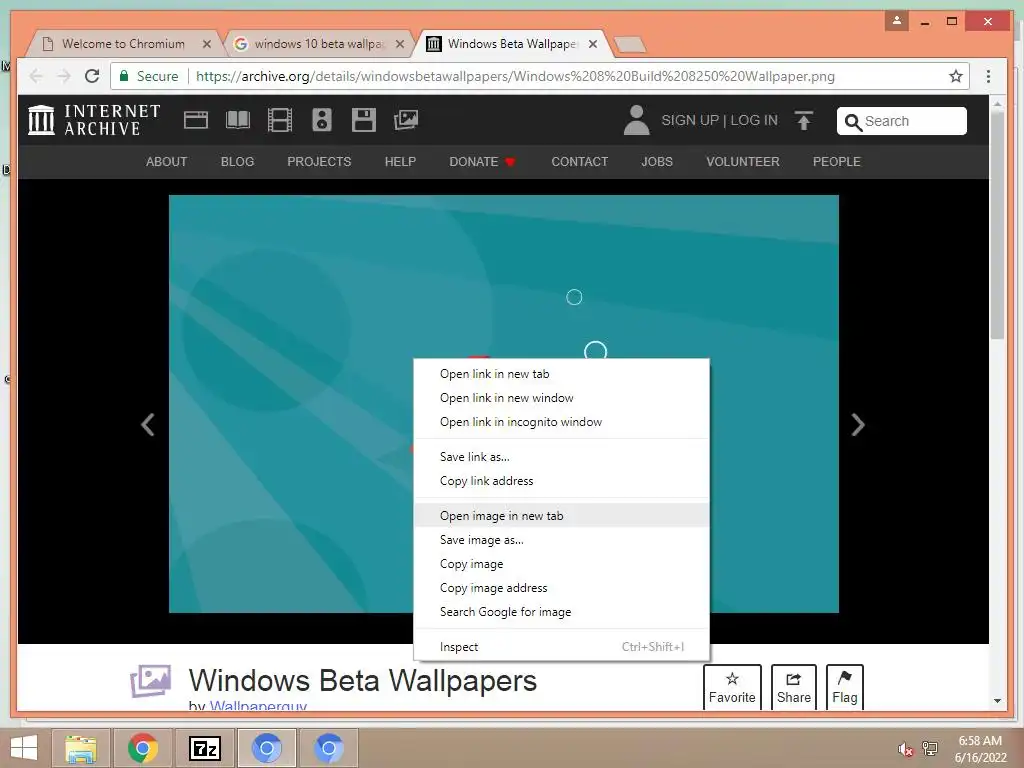Choose Open image in new tab
The height and width of the screenshot is (768, 1024).
coord(562,516)
